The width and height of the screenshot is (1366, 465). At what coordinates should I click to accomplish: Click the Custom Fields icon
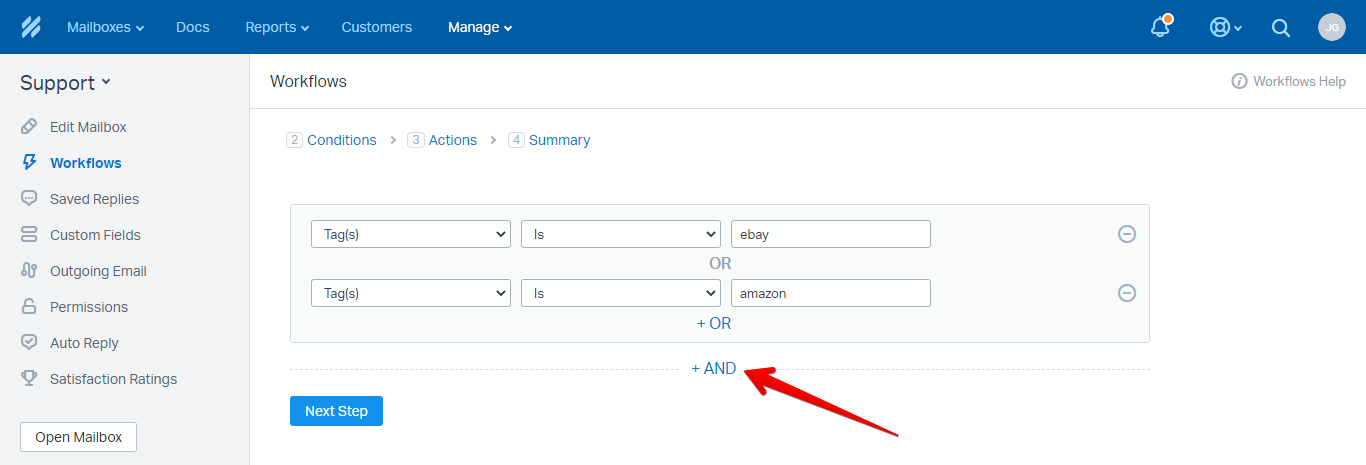30,235
